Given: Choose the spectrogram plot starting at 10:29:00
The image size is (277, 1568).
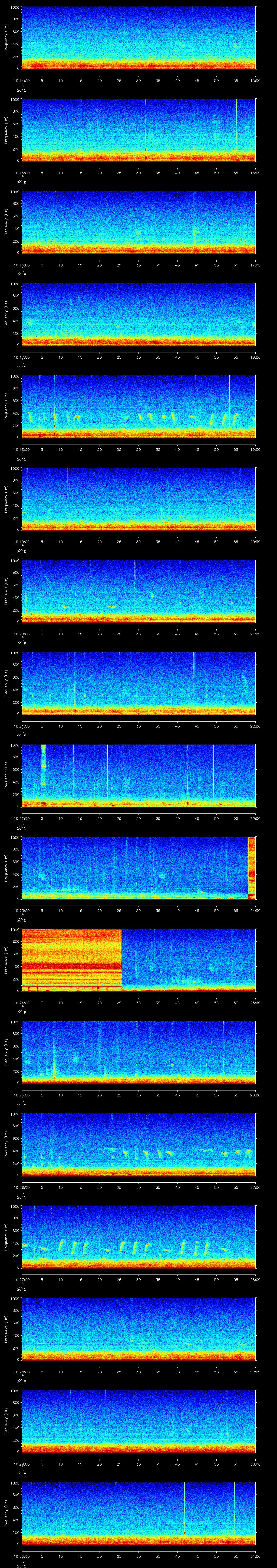Looking at the screenshot, I should (138, 1421).
